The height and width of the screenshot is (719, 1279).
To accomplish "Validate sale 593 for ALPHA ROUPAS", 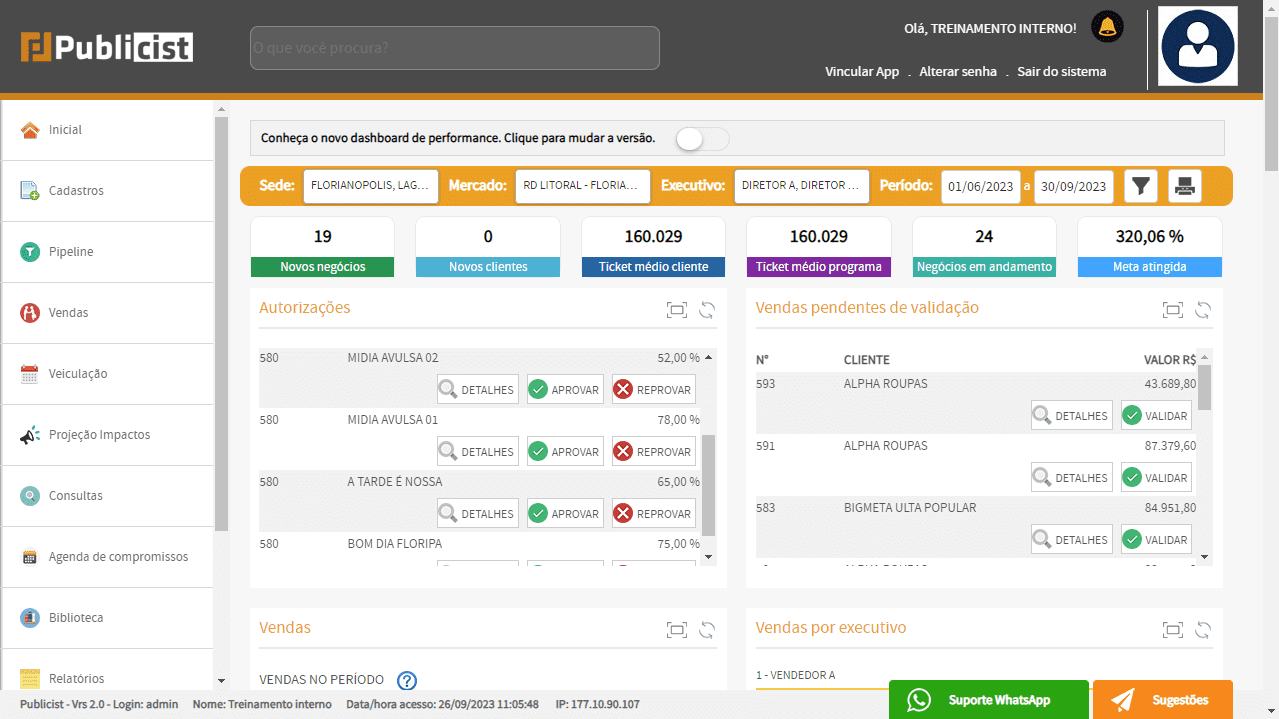I will (x=1156, y=416).
